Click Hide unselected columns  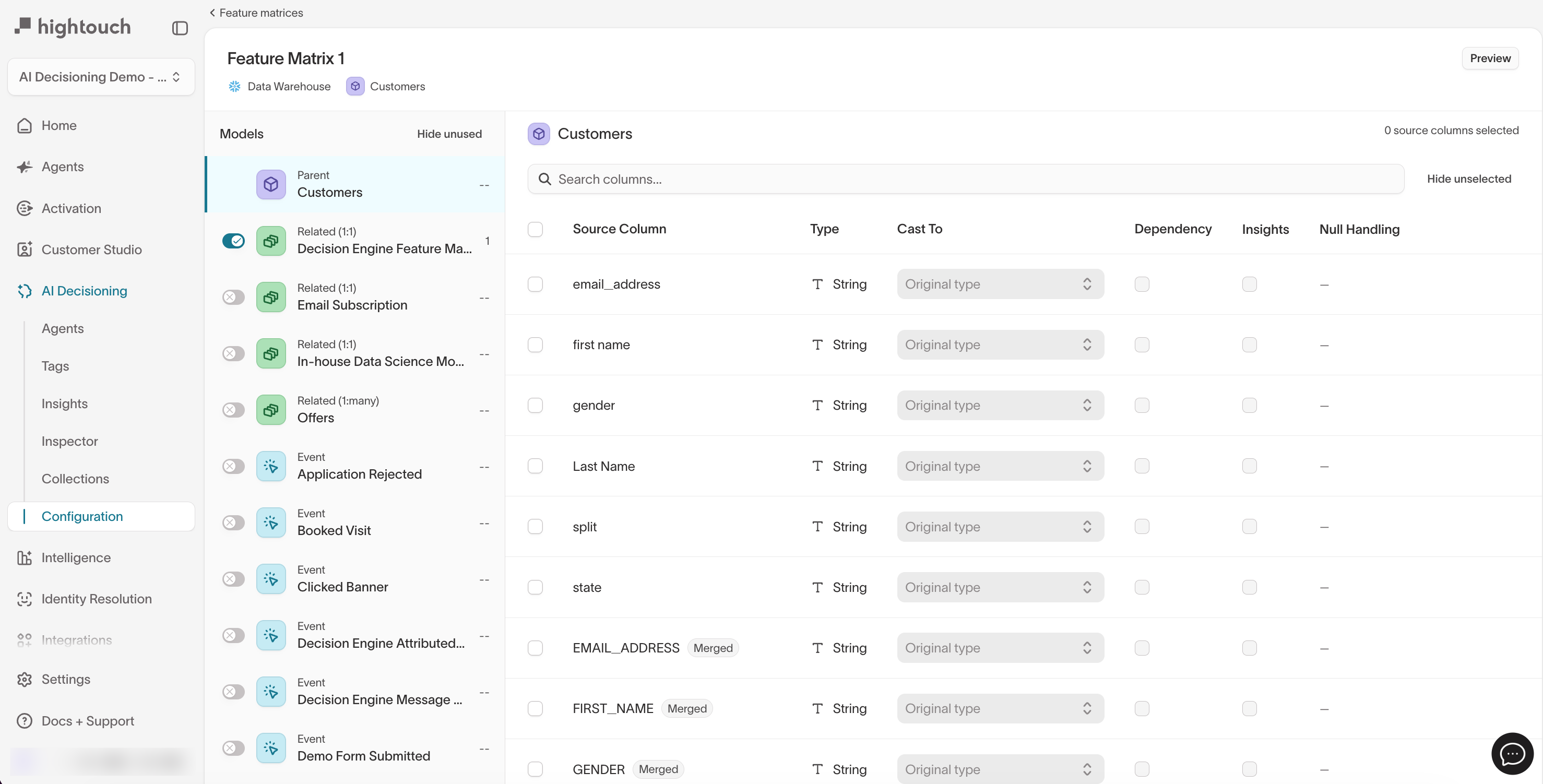[x=1468, y=179]
